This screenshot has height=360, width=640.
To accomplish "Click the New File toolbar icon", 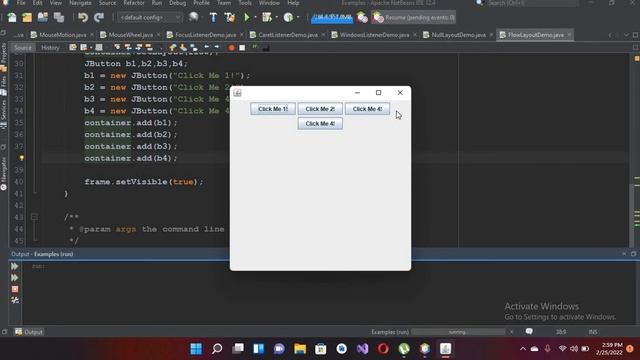I will (12, 17).
